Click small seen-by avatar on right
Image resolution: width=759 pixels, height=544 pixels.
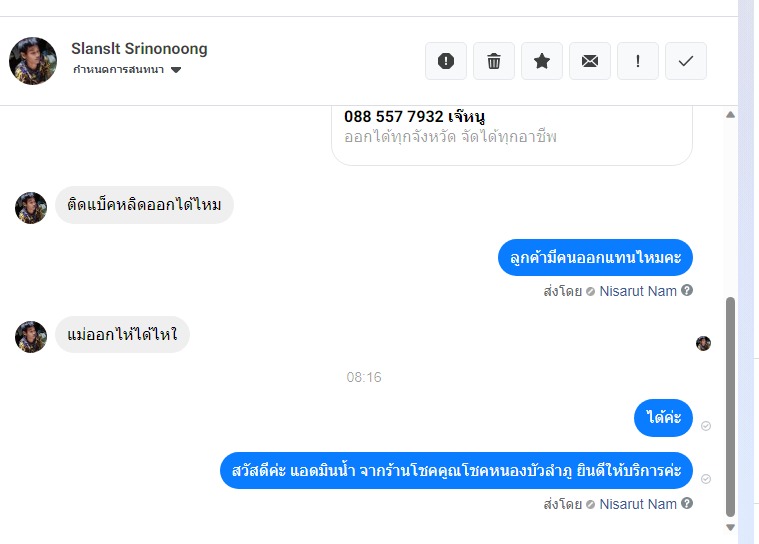click(703, 343)
